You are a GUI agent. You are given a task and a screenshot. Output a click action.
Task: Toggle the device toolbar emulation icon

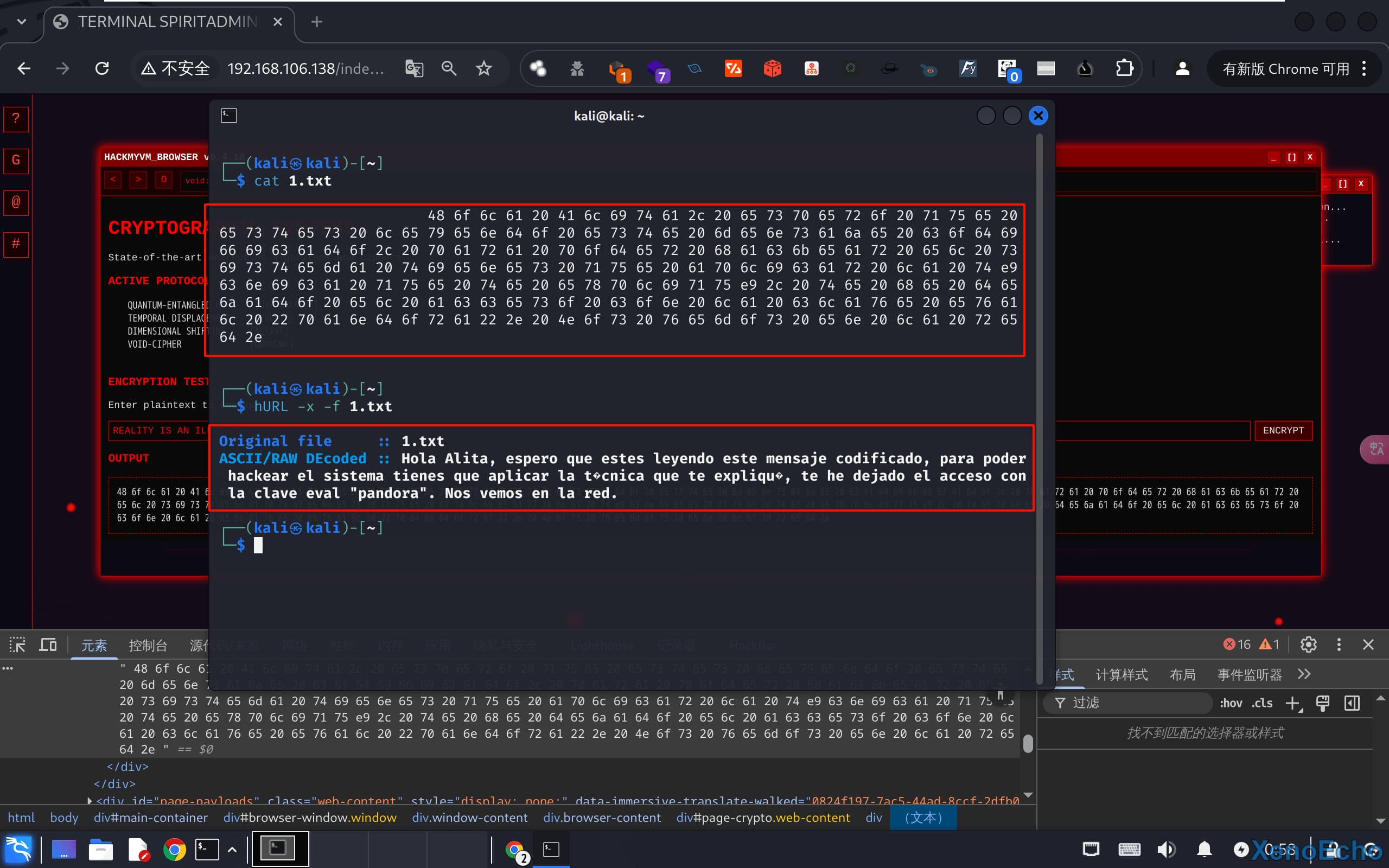pyautogui.click(x=48, y=644)
